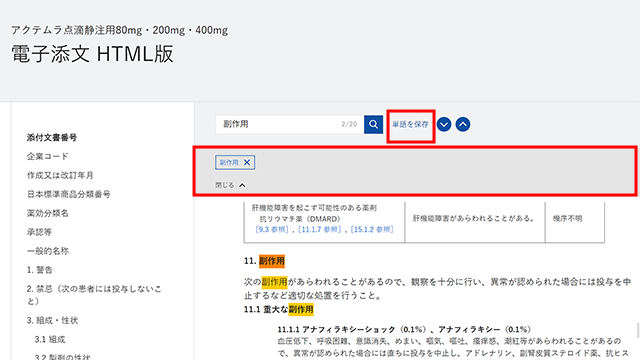Viewport: 640px width, 360px height.
Task: Remove the saved 副作用 word tag
Action: [247, 162]
